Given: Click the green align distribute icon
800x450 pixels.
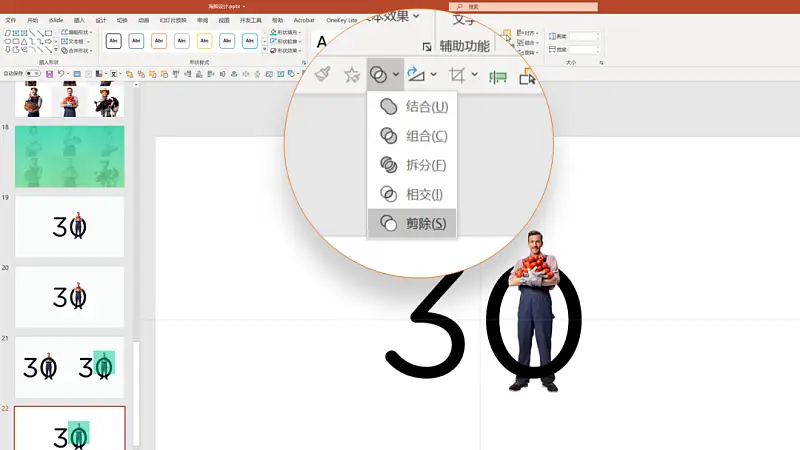Looking at the screenshot, I should pos(497,77).
